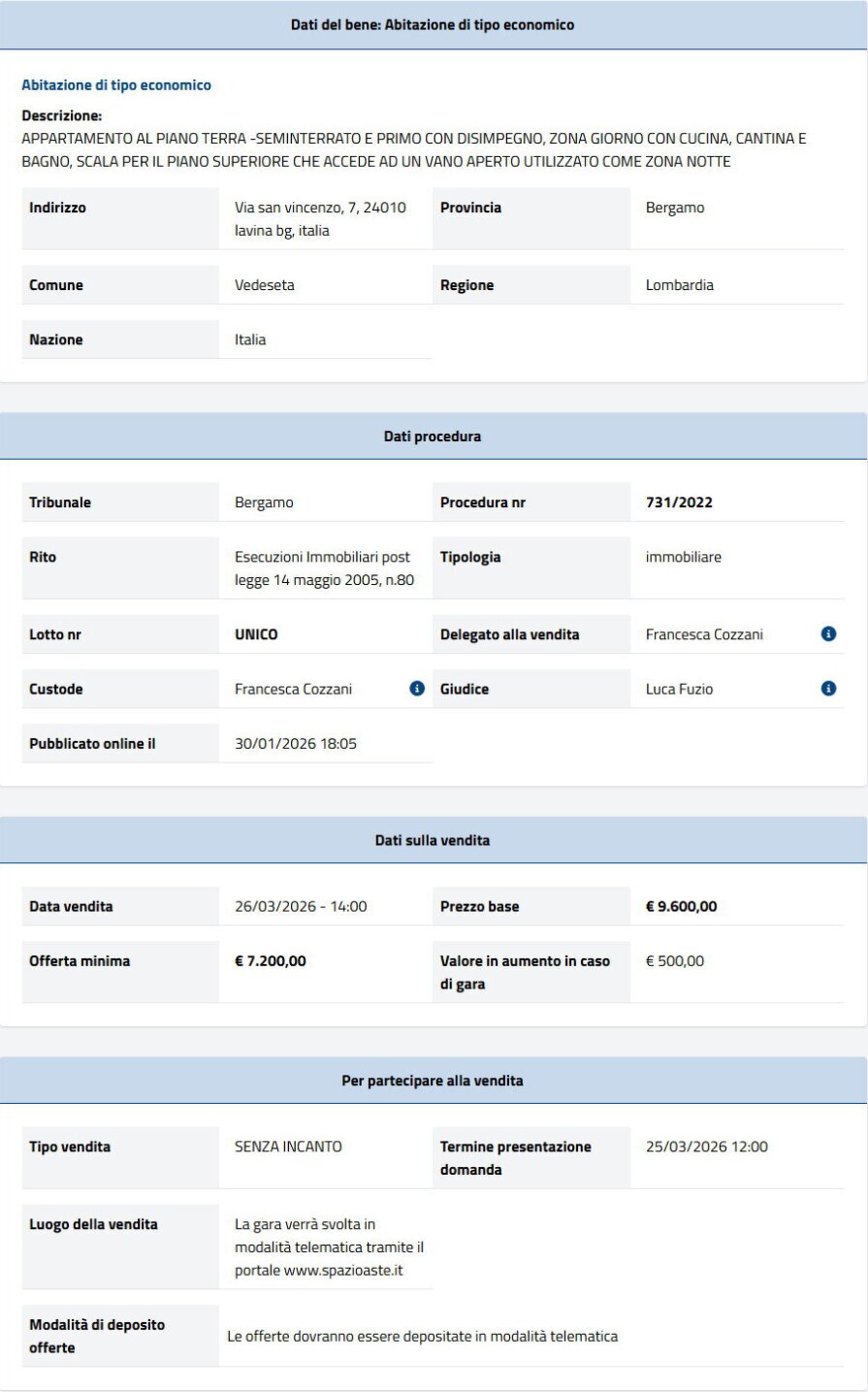Click the www.spazioaste.it portal text

343,1270
